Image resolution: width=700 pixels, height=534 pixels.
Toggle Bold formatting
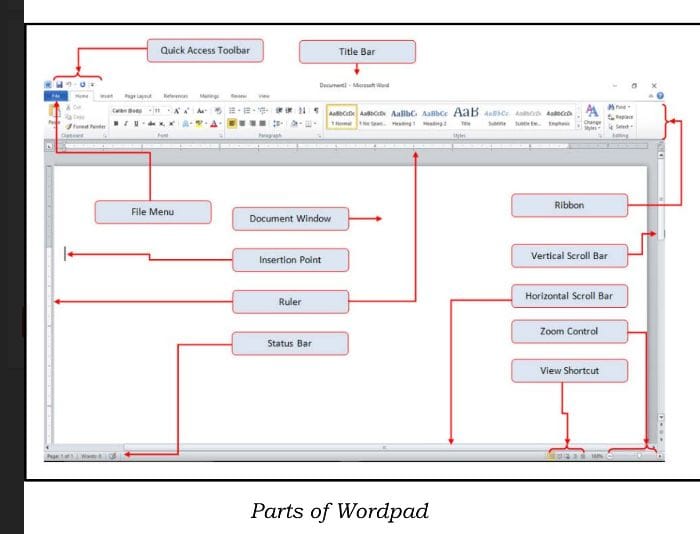[x=116, y=124]
